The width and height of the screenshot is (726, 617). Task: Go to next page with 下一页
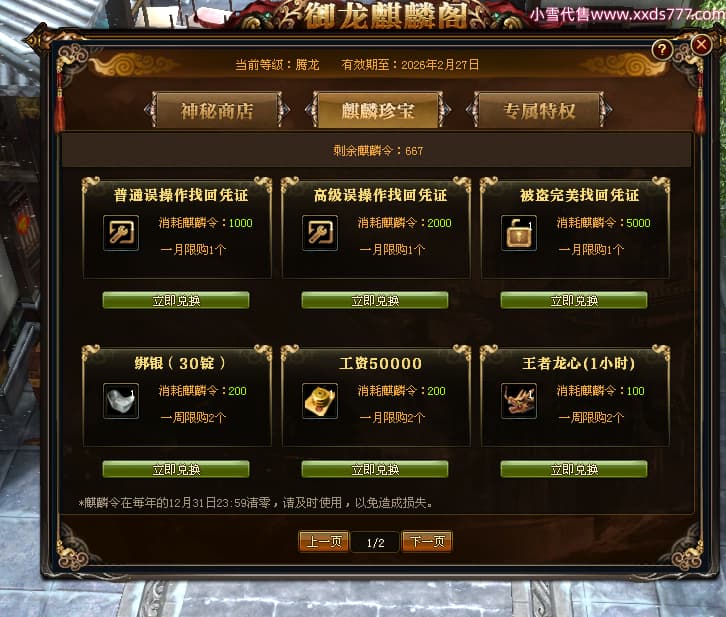[x=427, y=542]
